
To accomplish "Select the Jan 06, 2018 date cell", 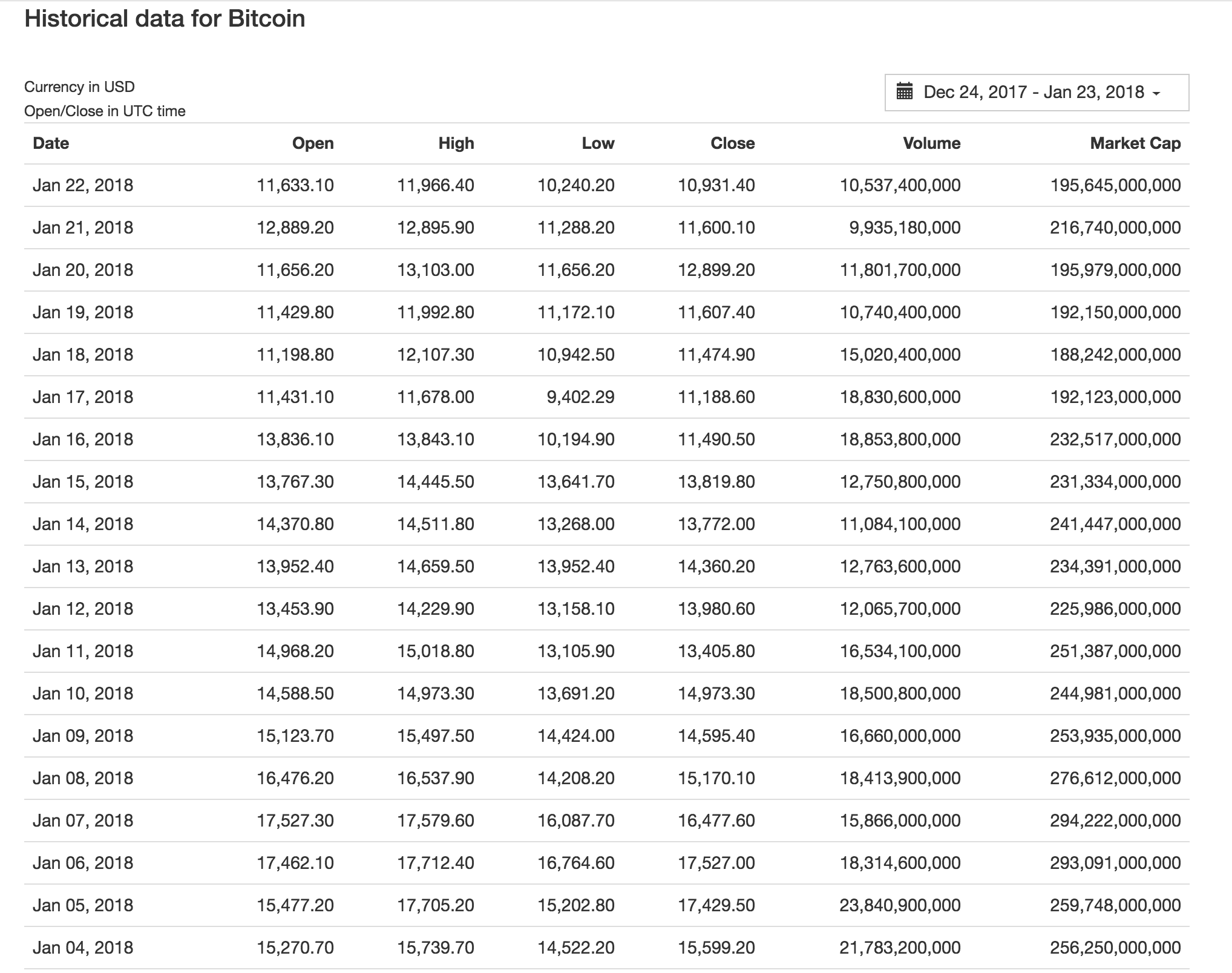I will pyautogui.click(x=83, y=863).
